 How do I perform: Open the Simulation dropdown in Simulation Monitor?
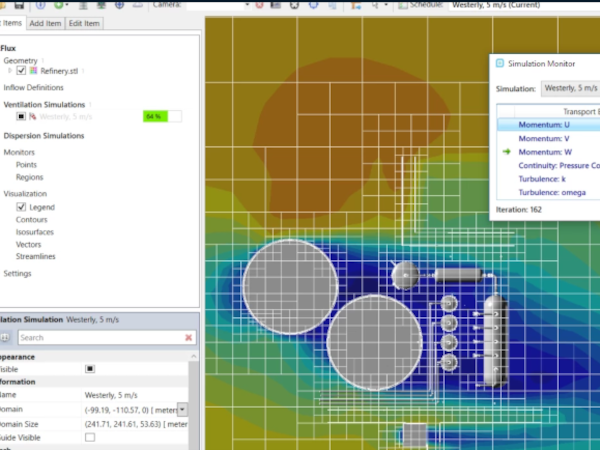pos(570,88)
